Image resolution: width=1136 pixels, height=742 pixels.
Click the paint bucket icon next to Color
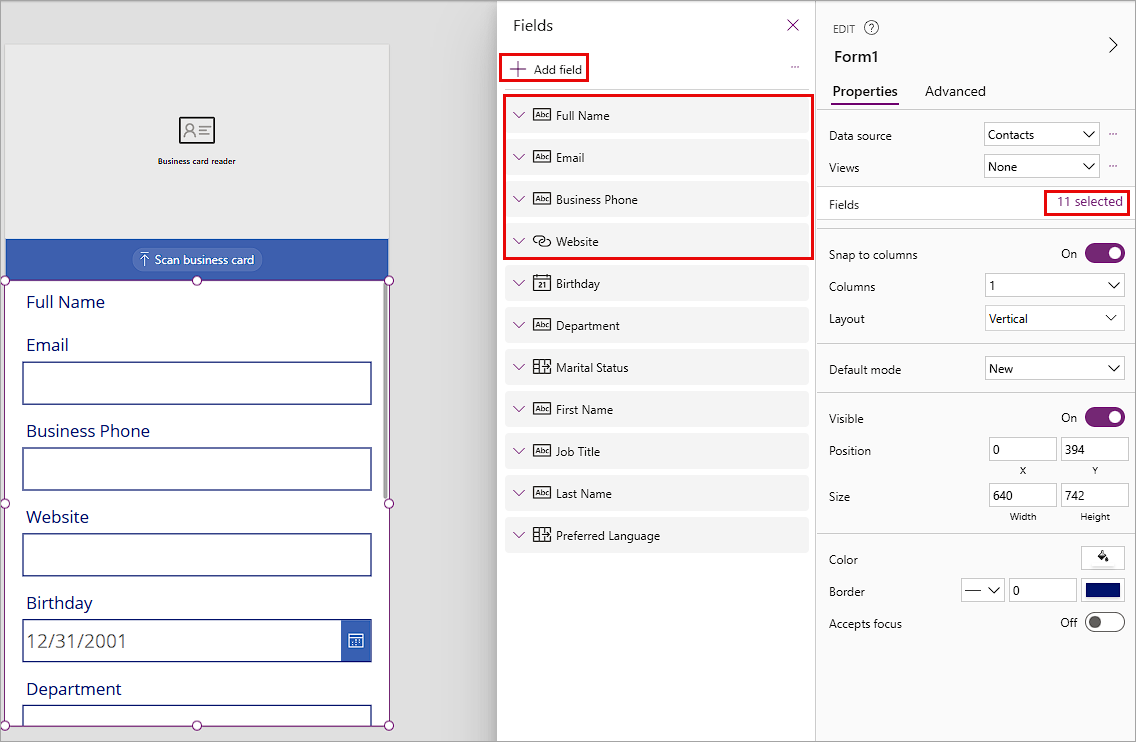pos(1102,557)
